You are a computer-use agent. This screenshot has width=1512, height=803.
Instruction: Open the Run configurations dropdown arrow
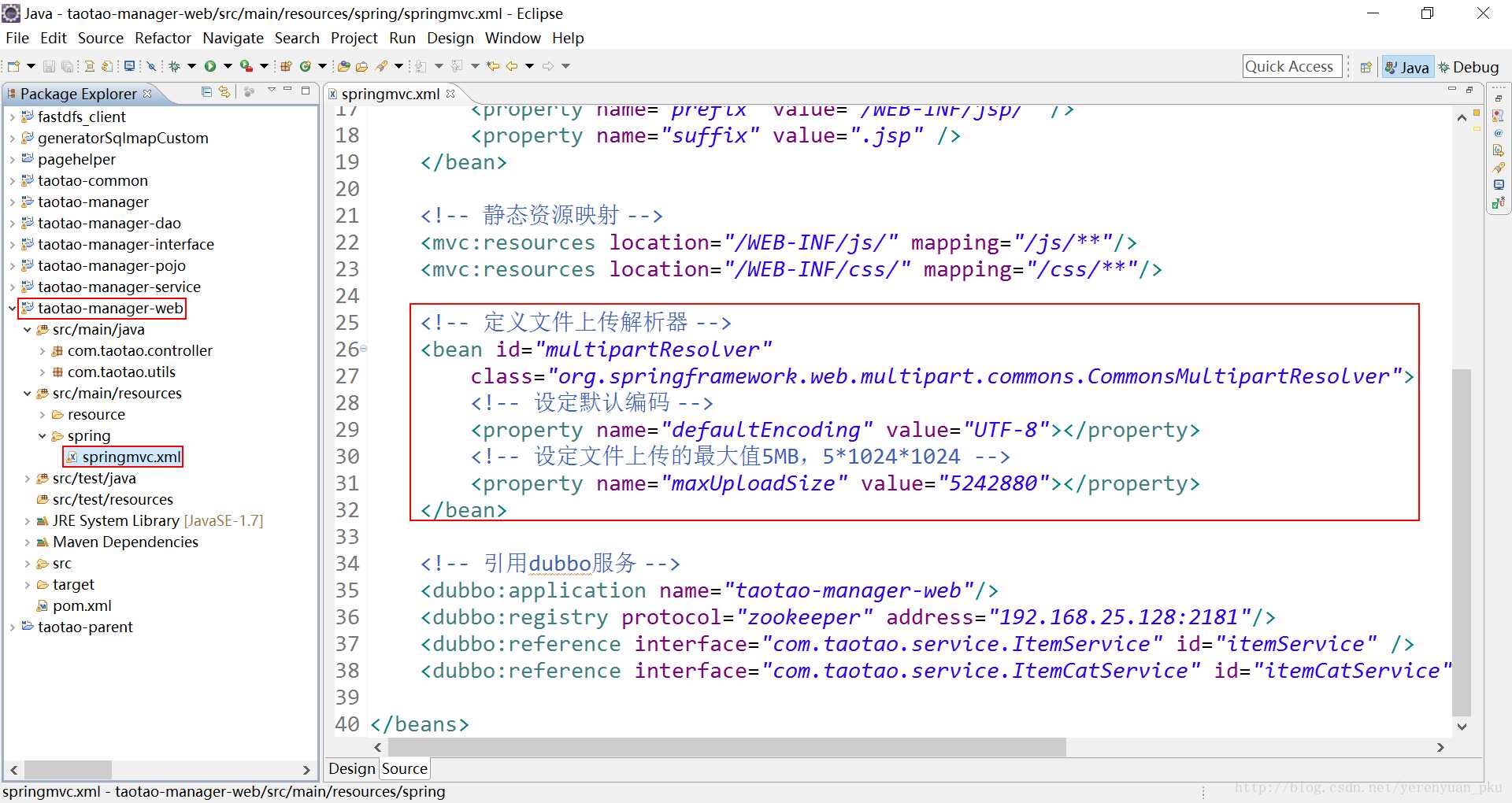228,66
